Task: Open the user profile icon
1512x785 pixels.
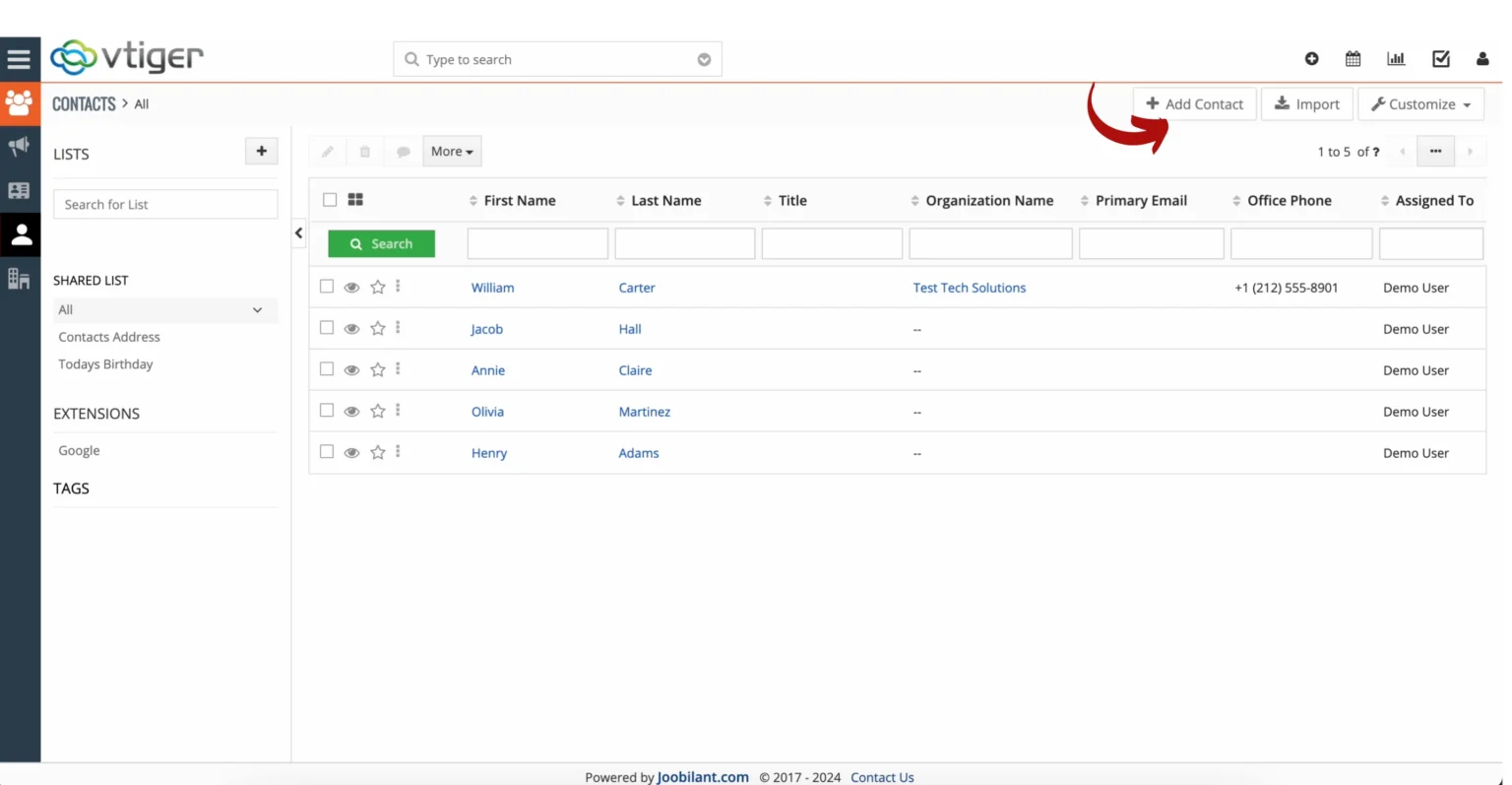Action: pos(1482,59)
